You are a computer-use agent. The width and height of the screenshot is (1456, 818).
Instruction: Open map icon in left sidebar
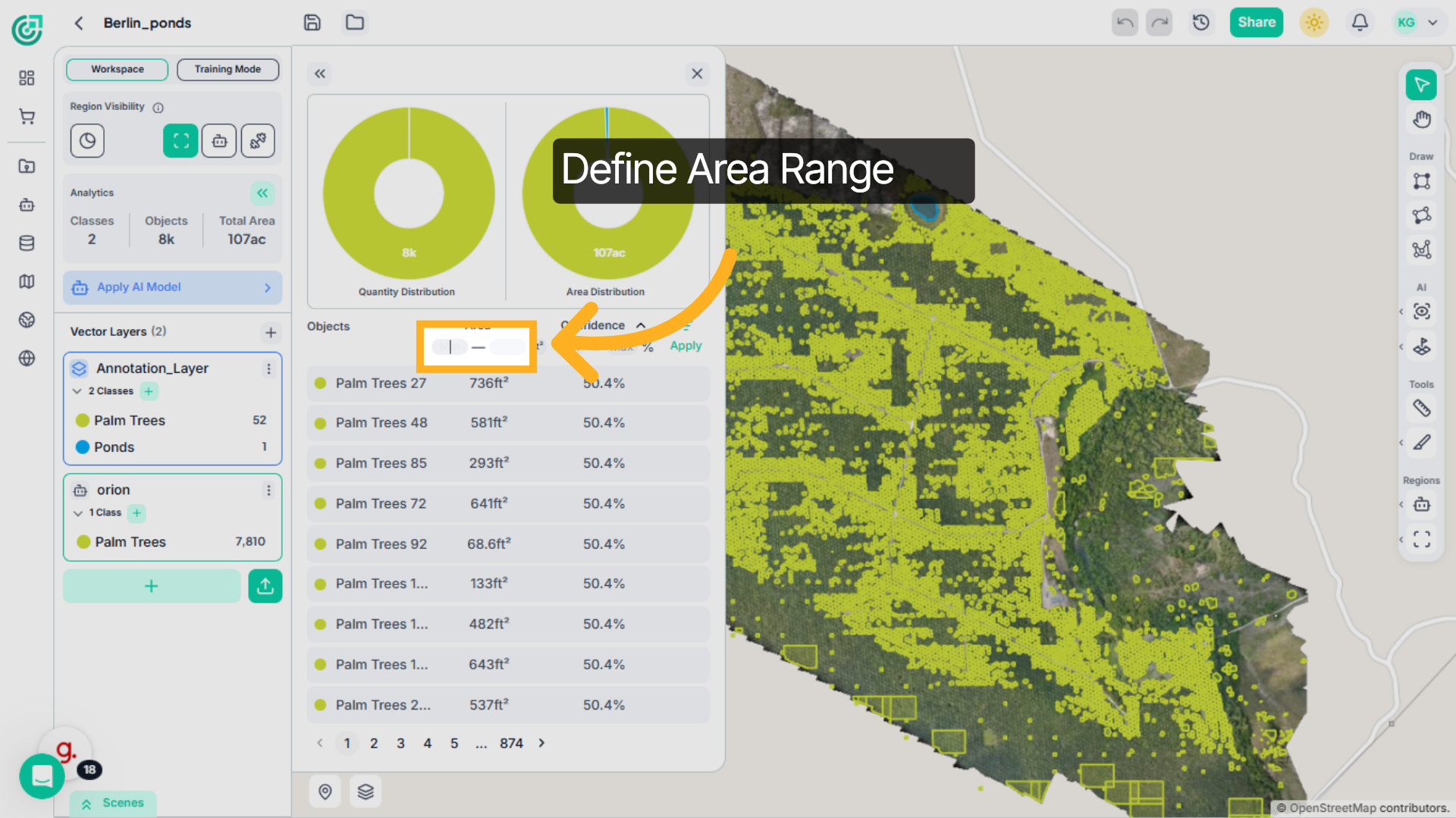[27, 281]
